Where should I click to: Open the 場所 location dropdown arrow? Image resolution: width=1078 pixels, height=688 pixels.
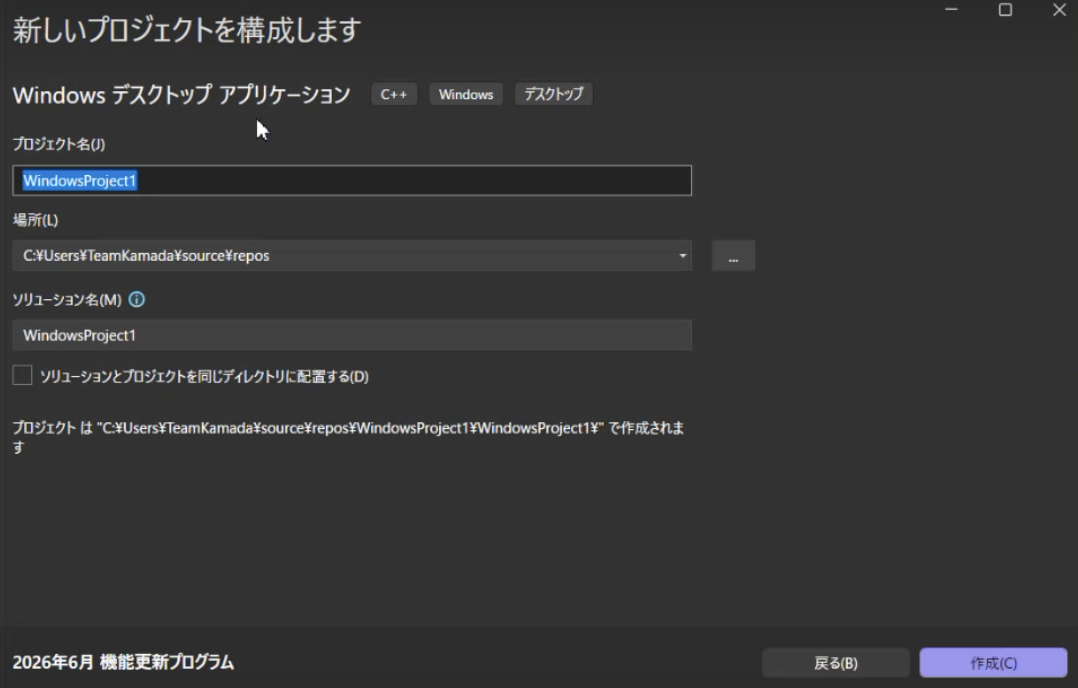tap(682, 256)
